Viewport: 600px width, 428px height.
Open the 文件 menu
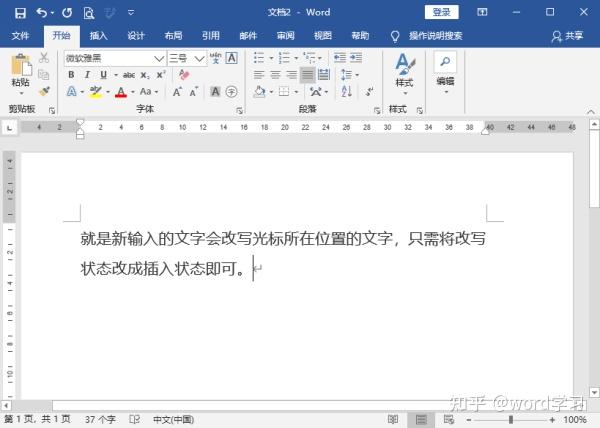[x=20, y=36]
